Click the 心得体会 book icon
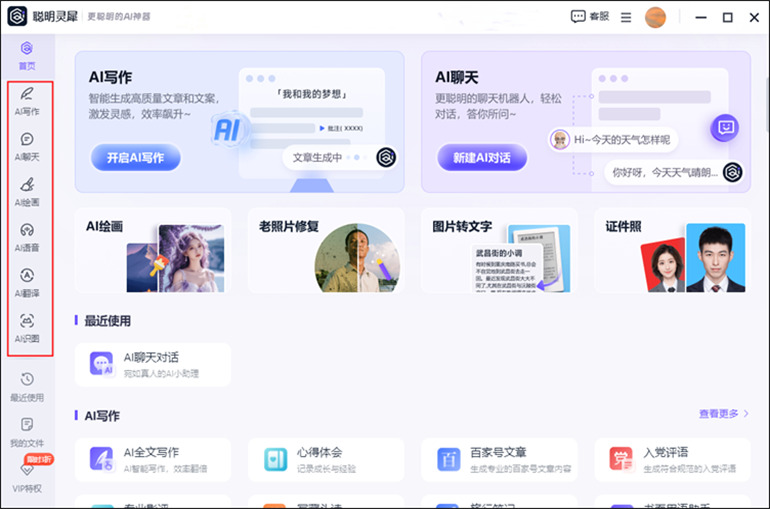Image resolution: width=770 pixels, height=509 pixels. point(275,459)
